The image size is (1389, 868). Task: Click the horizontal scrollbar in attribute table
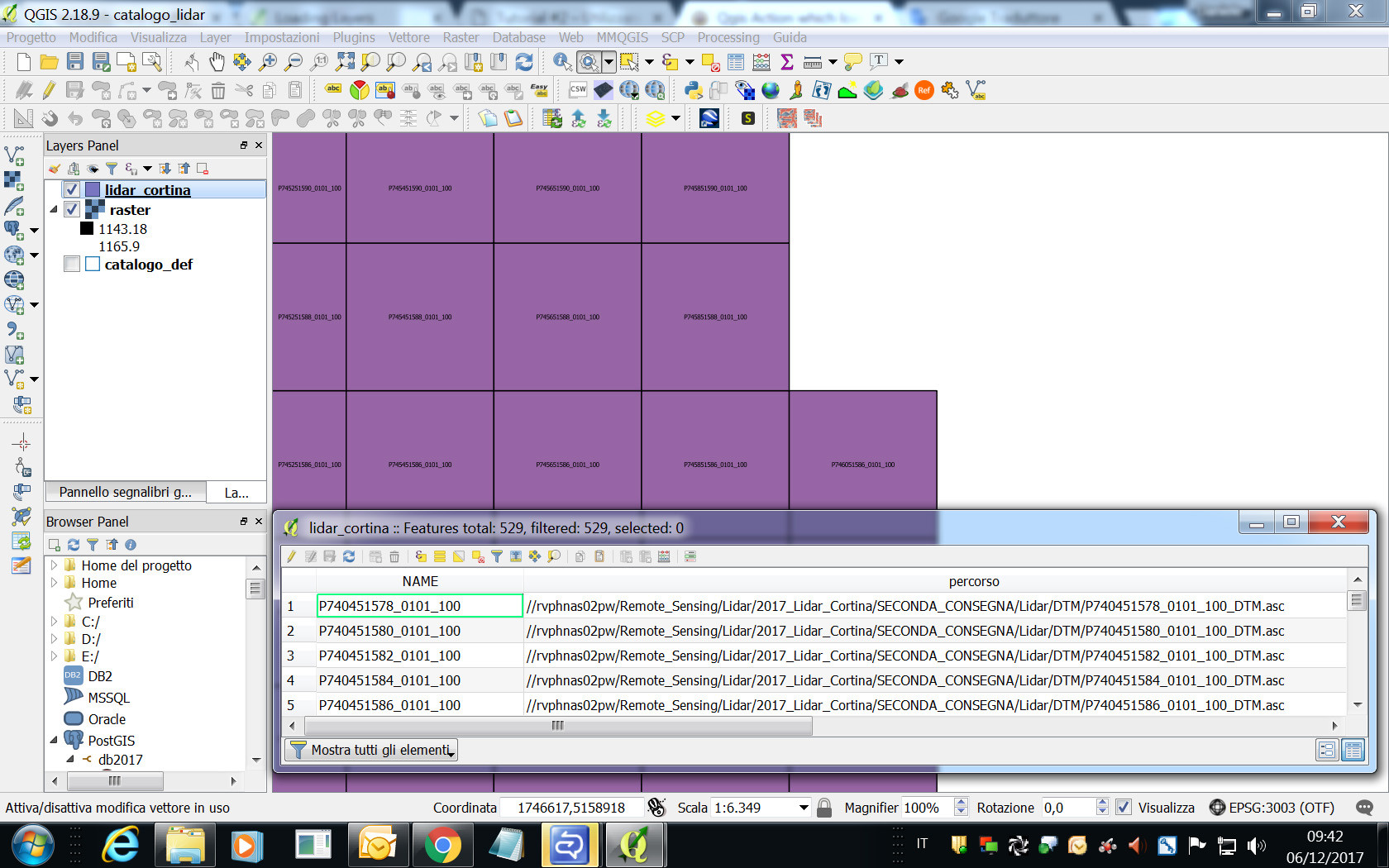[x=558, y=726]
